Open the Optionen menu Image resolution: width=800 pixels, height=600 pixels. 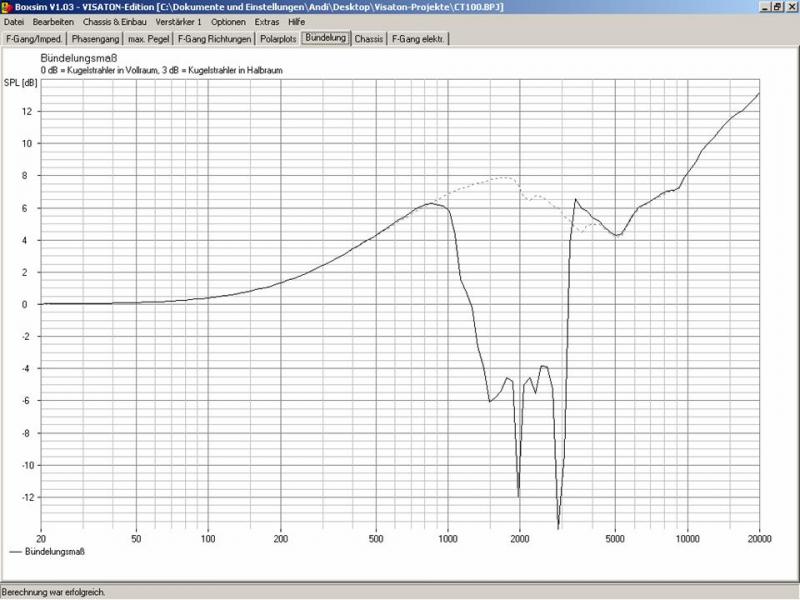click(228, 22)
